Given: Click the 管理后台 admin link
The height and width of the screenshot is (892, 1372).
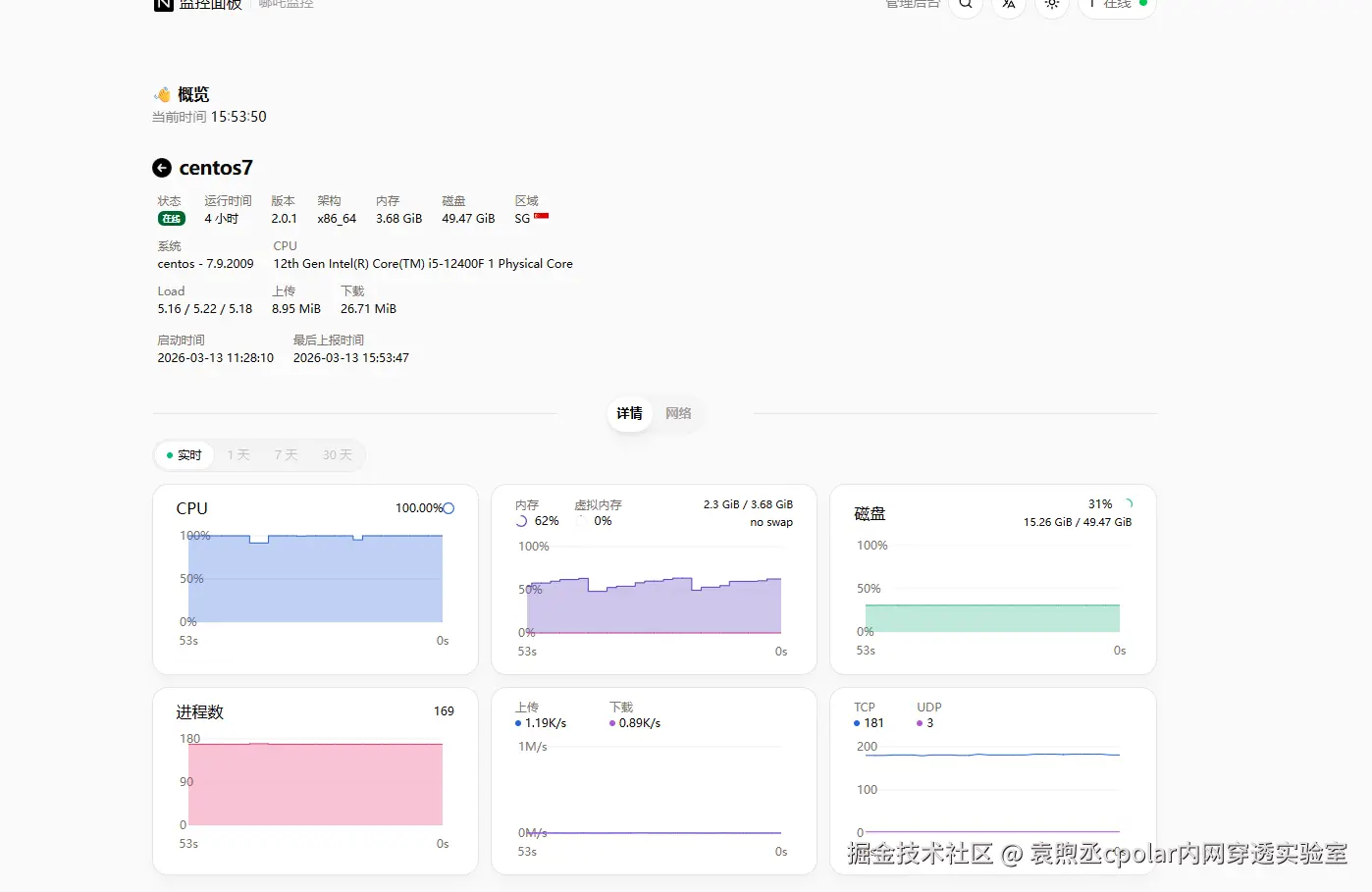Looking at the screenshot, I should tap(913, 4).
